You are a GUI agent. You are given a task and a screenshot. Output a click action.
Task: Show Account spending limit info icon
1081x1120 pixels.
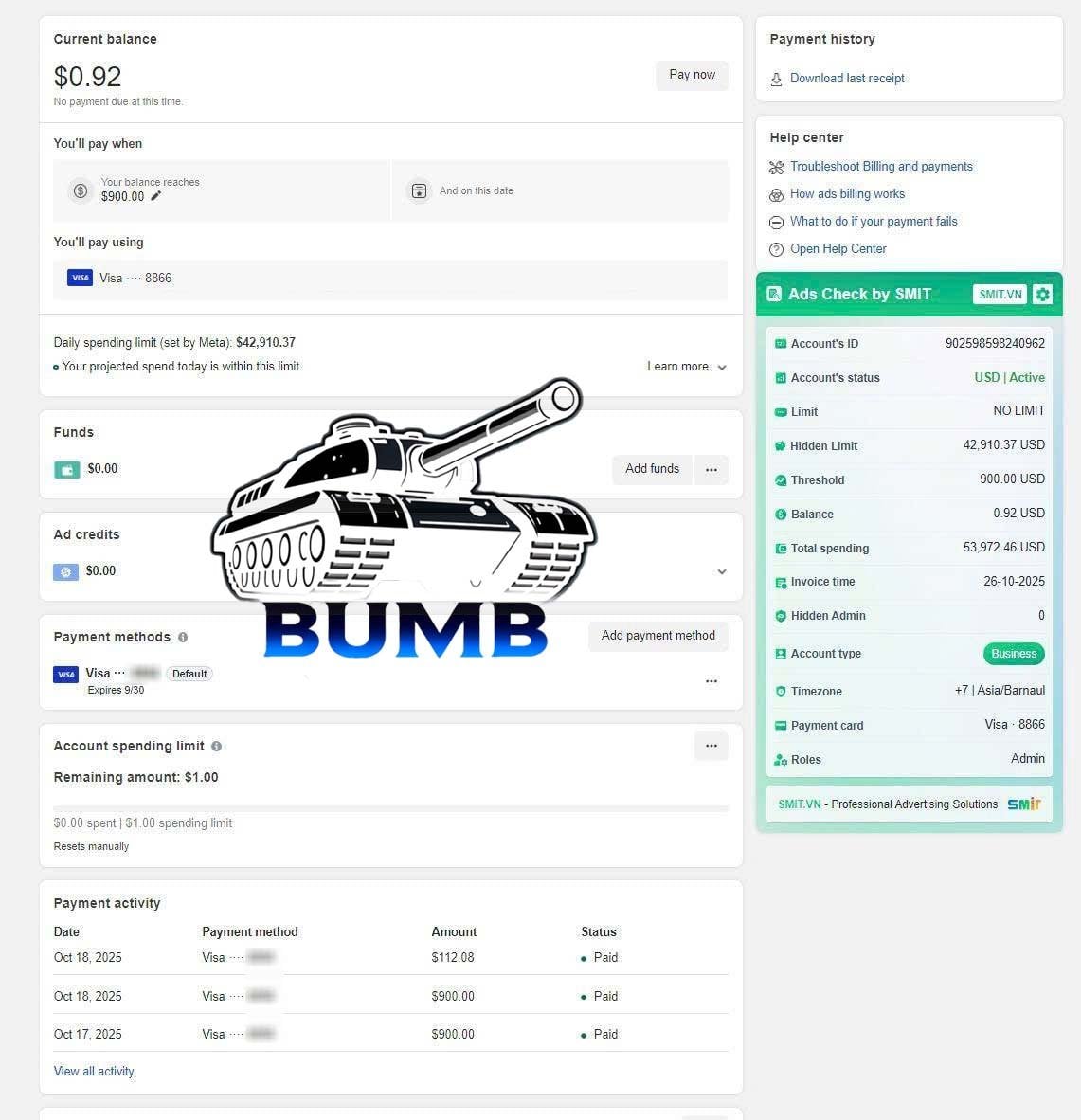coord(216,746)
